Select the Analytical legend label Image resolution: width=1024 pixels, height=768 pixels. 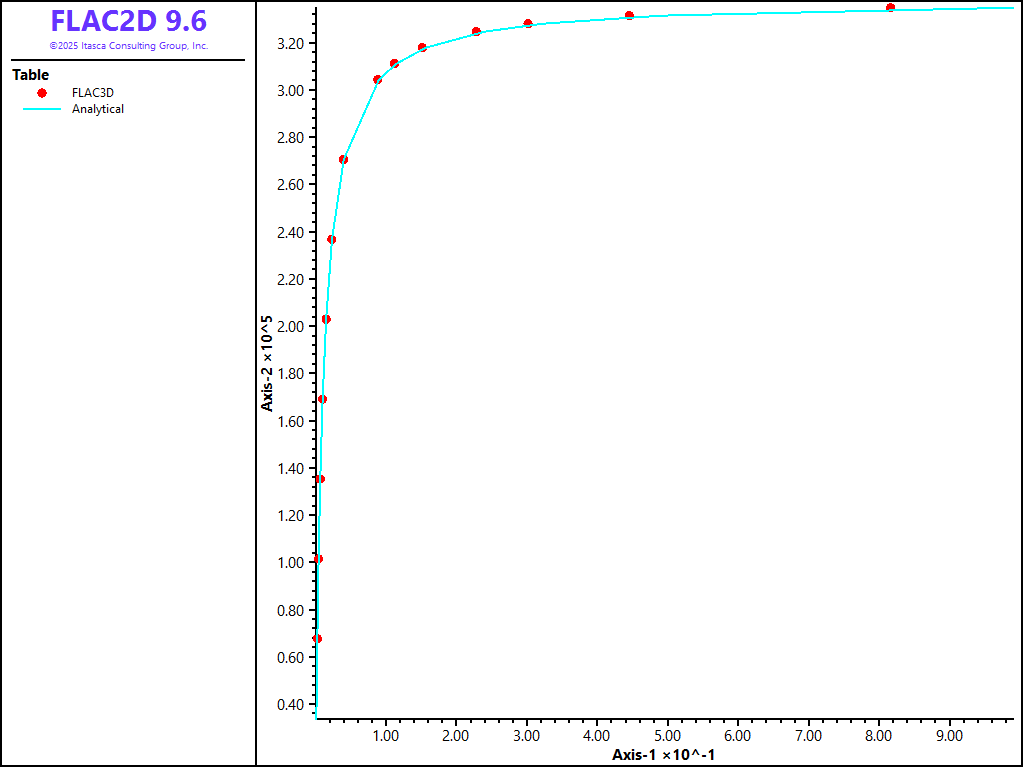[x=98, y=109]
